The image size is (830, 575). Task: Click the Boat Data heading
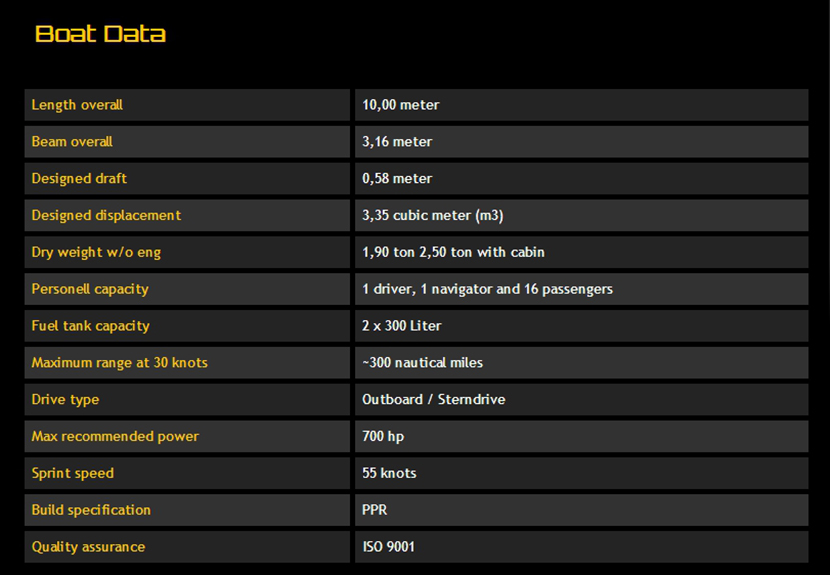(x=100, y=34)
